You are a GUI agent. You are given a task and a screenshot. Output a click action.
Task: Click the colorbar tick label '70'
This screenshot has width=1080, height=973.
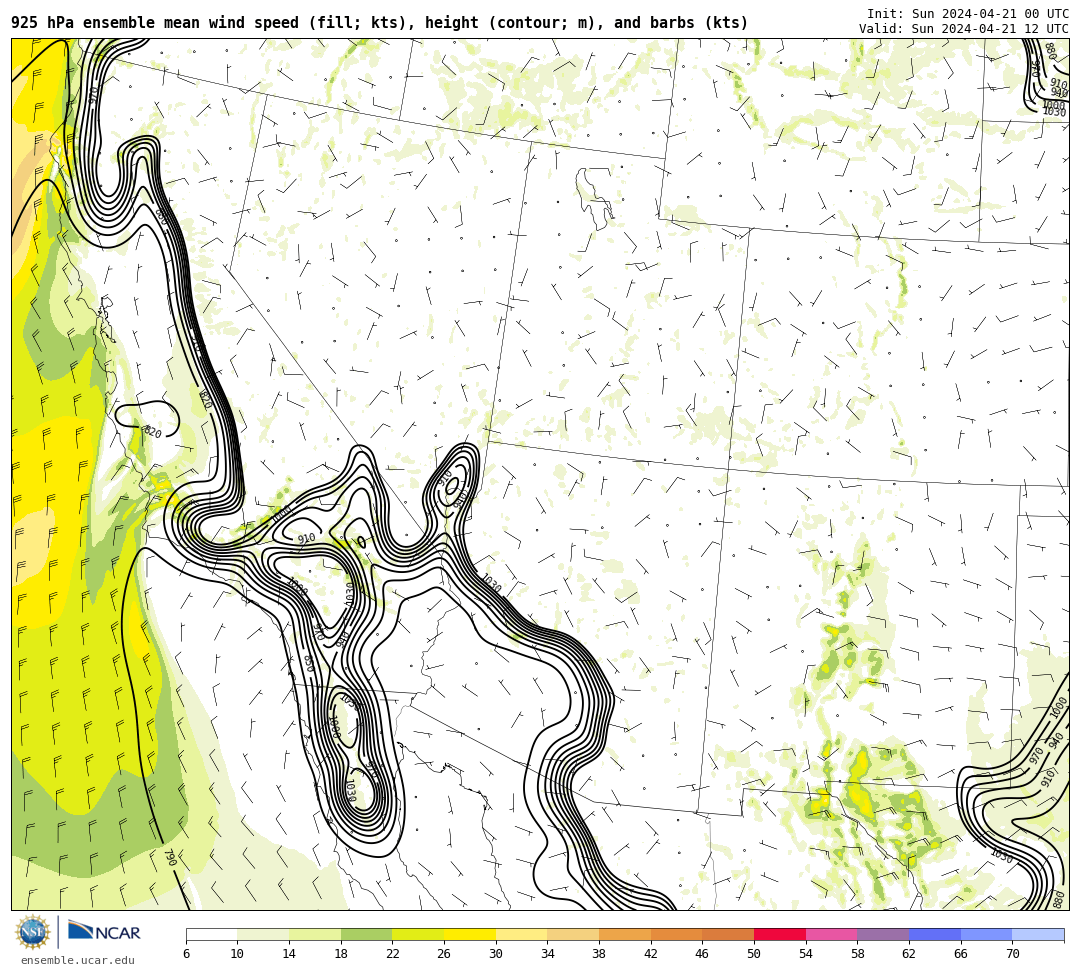click(1012, 954)
